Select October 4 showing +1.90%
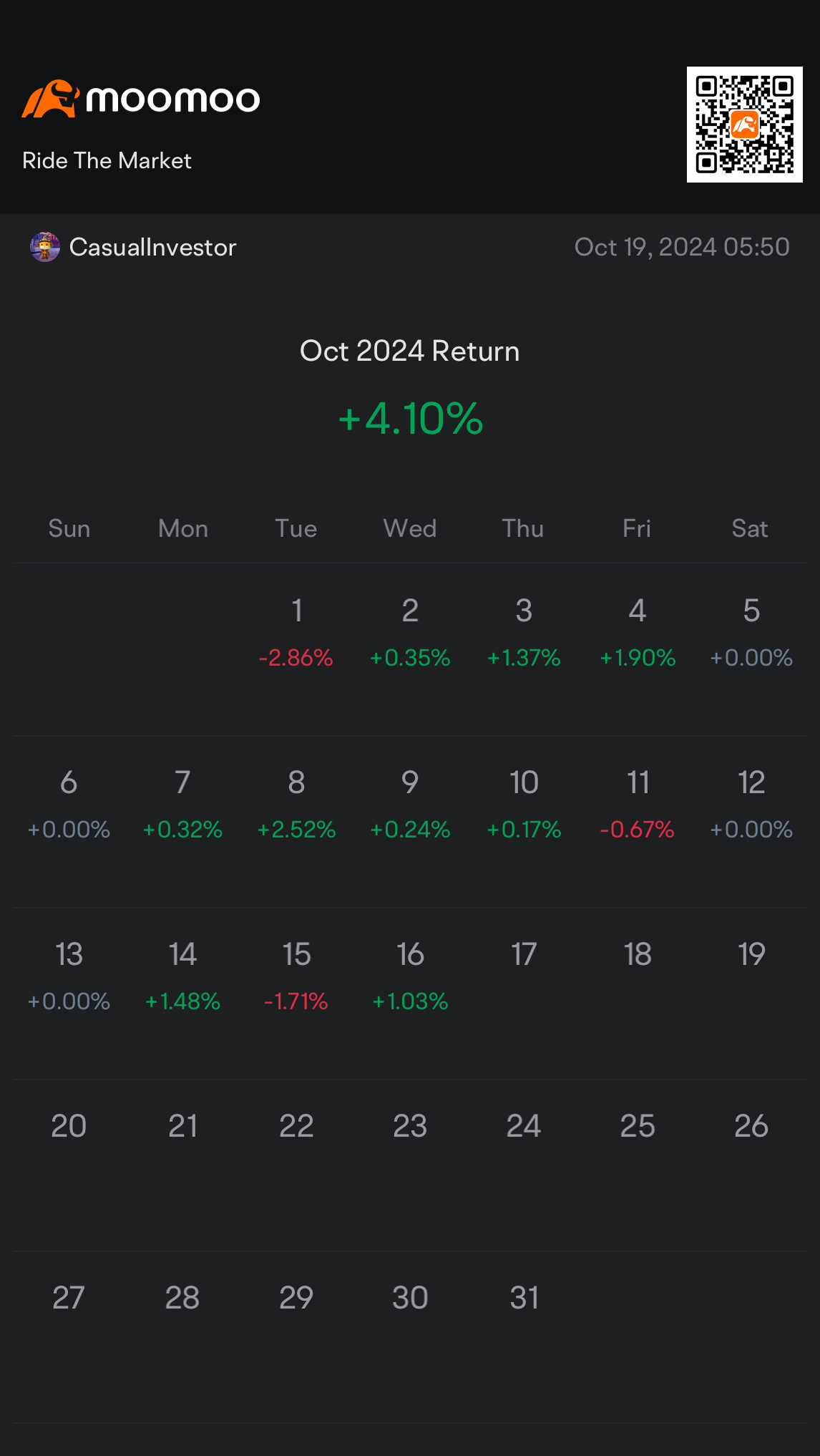 click(x=638, y=633)
